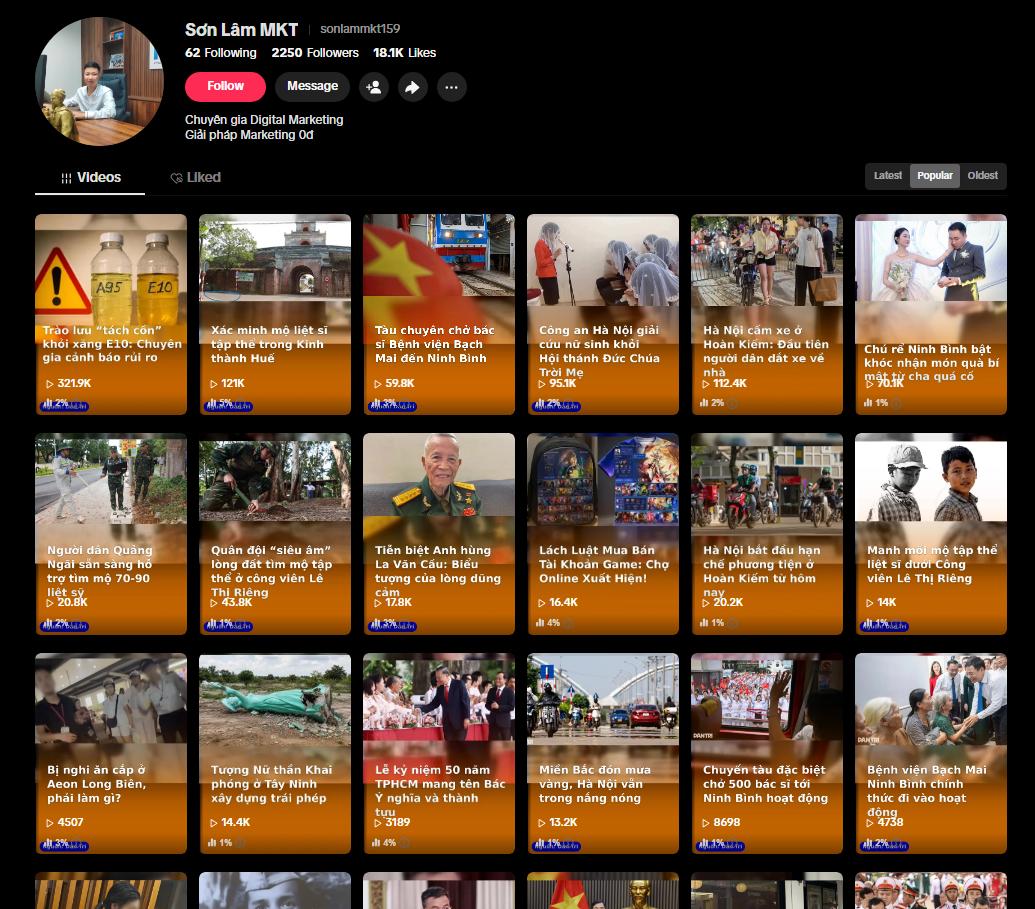
Task: Click the 62 Following count
Action: [220, 53]
